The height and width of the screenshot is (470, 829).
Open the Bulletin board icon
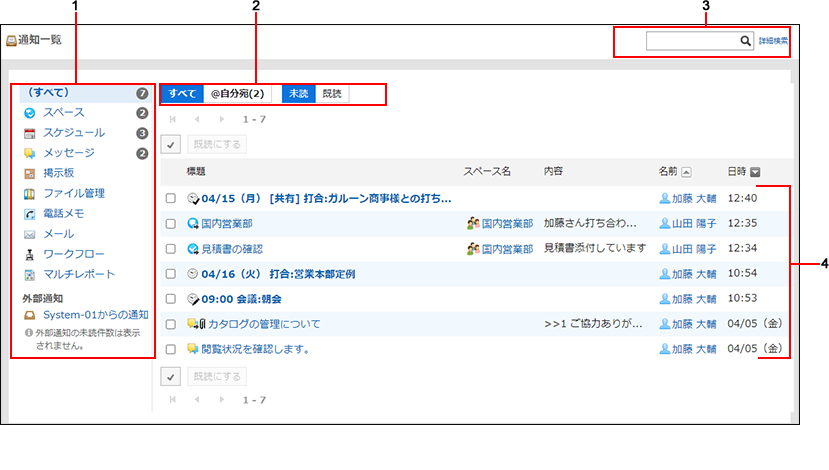click(30, 174)
